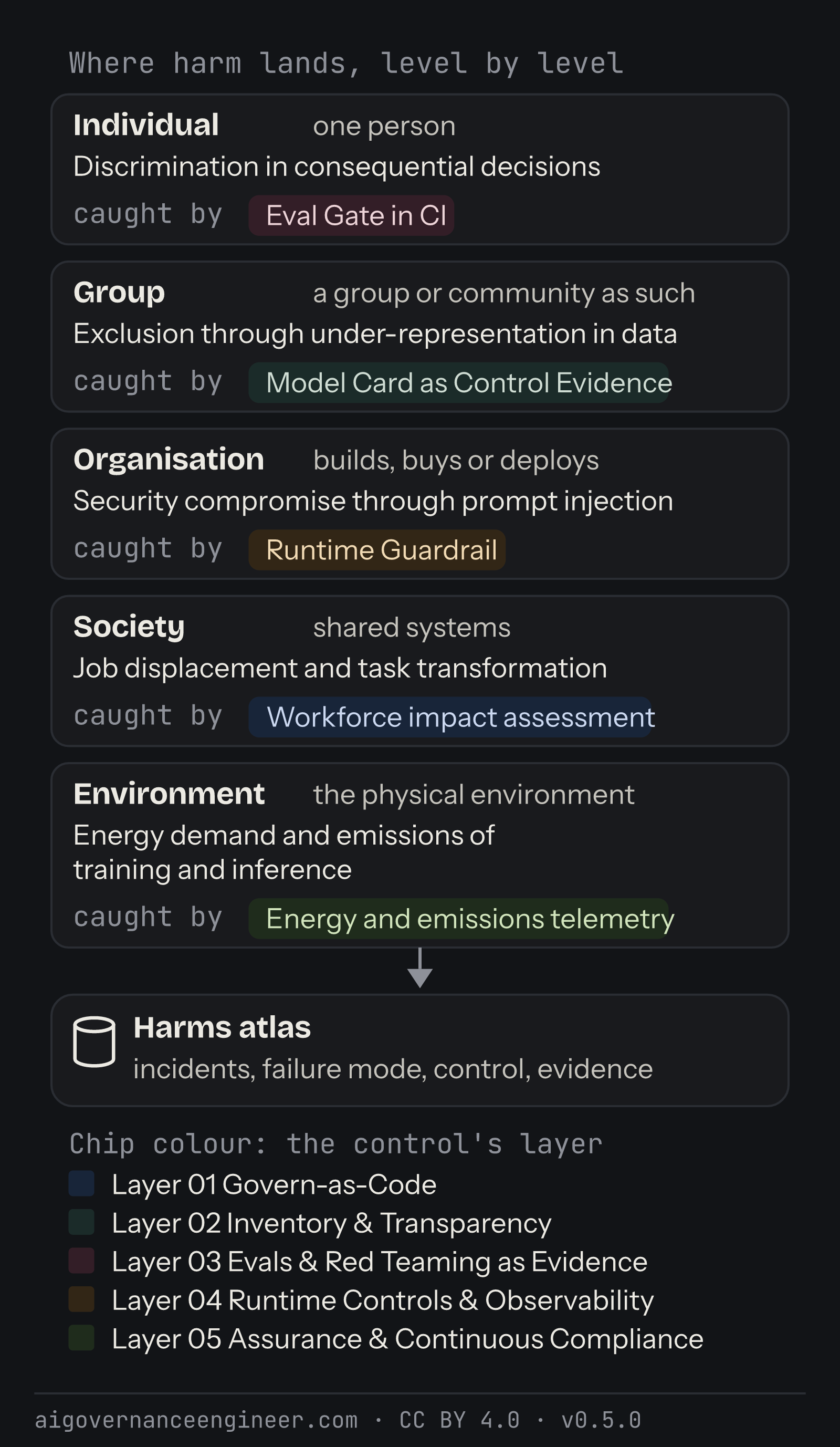840x1447 pixels.
Task: Click the Layer 04 Runtime Controls & Observability label
Action: pos(383,1300)
